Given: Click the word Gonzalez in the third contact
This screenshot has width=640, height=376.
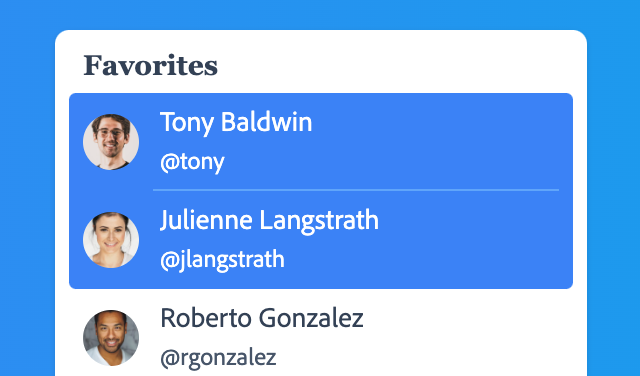Looking at the screenshot, I should point(311,318).
